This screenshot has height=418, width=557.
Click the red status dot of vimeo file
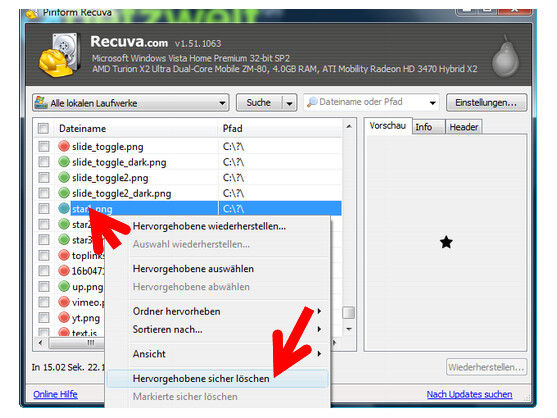[64, 302]
